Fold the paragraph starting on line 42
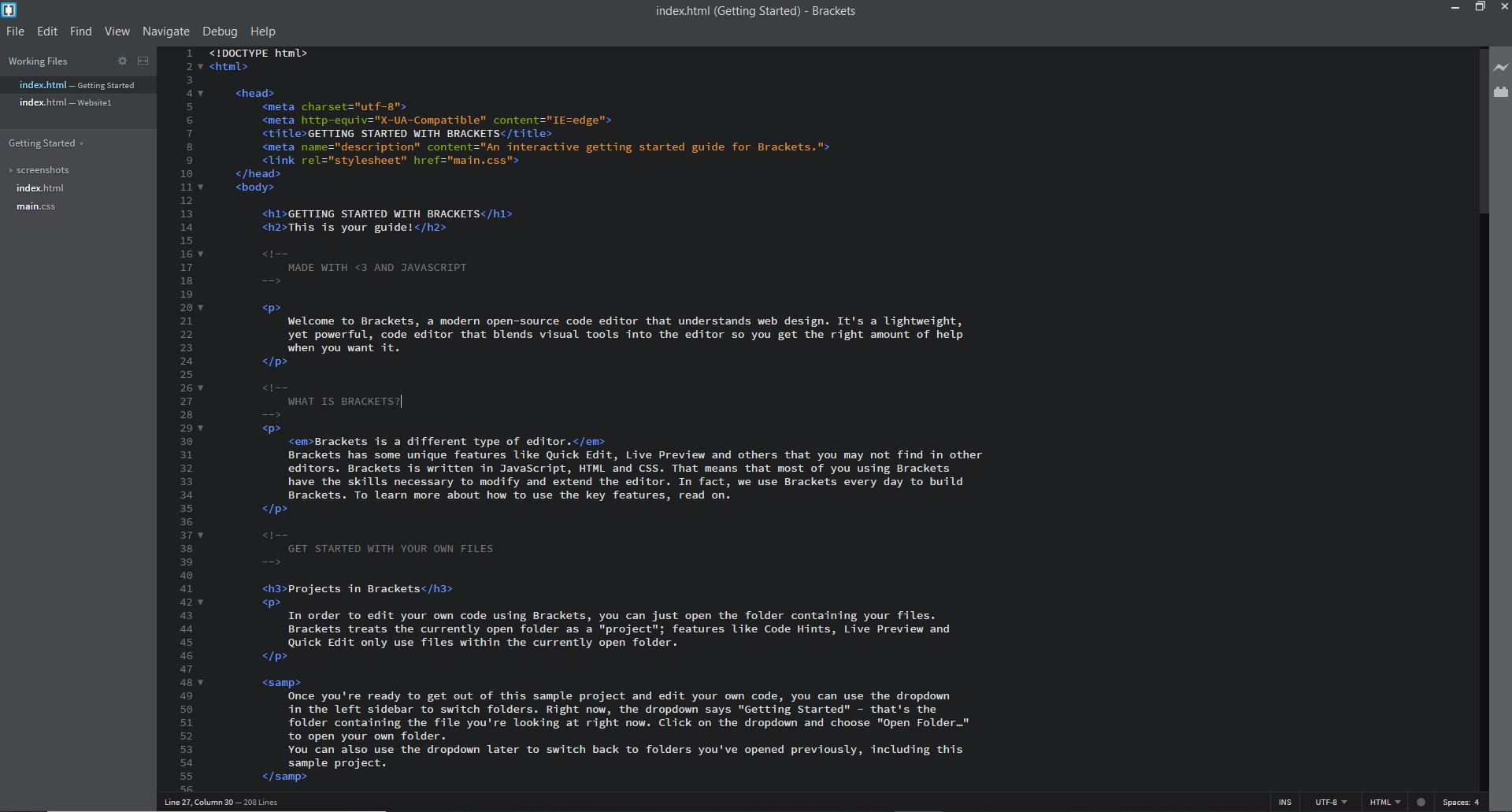The height and width of the screenshot is (812, 1512). pos(201,603)
